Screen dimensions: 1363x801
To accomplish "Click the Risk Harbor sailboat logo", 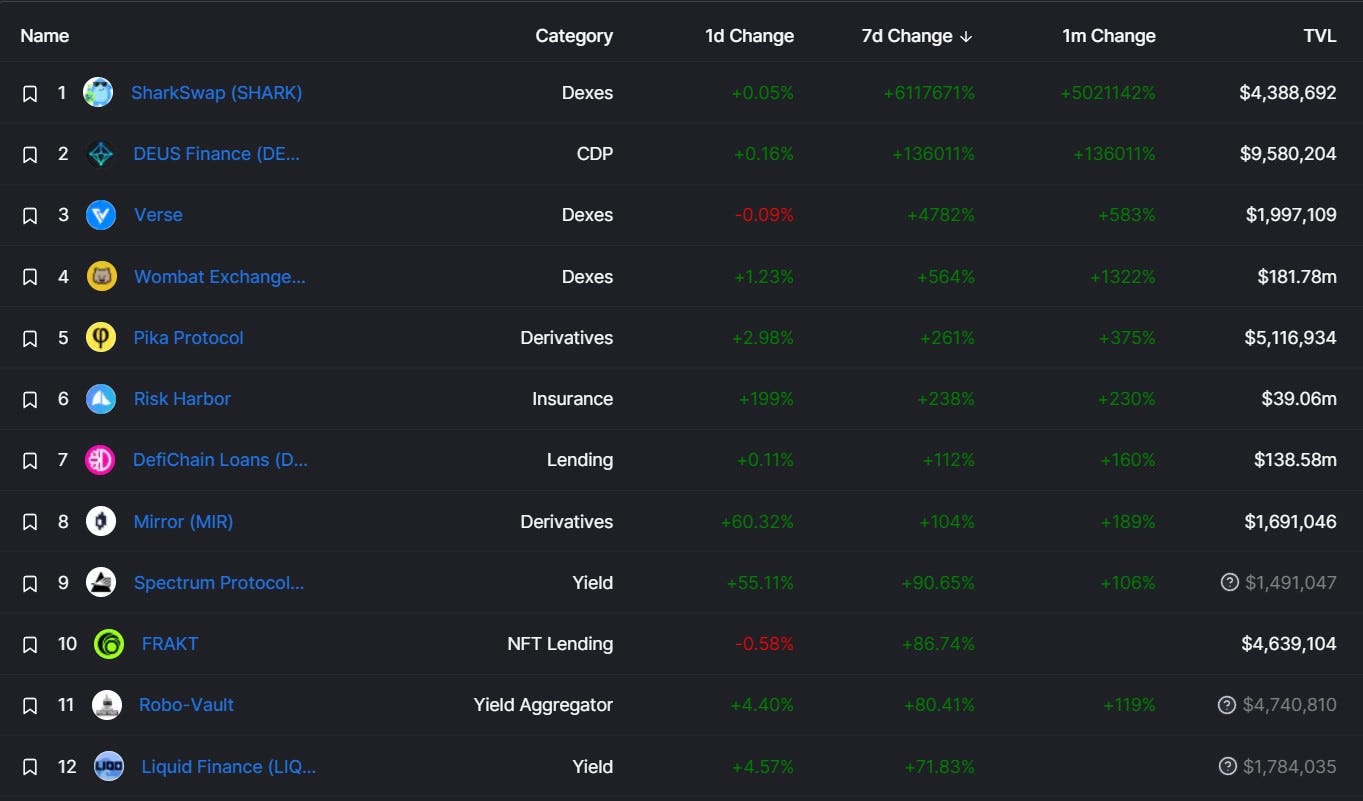I will (x=101, y=399).
